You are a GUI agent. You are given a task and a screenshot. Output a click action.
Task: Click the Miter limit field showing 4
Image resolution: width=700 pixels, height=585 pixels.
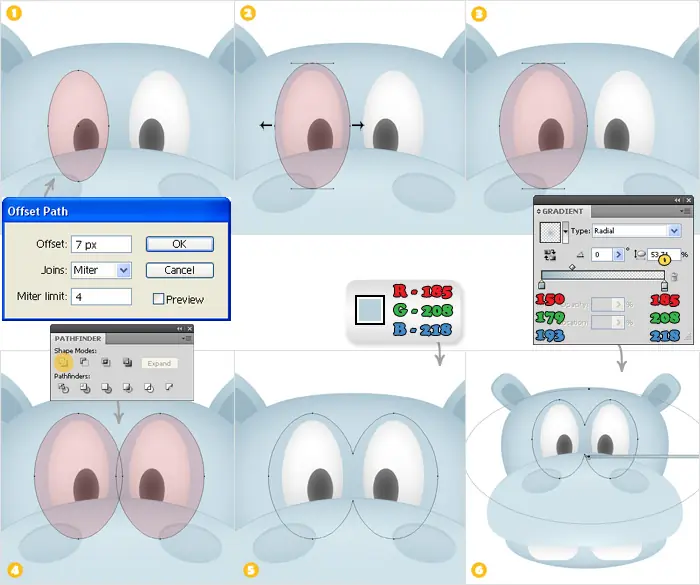point(101,297)
